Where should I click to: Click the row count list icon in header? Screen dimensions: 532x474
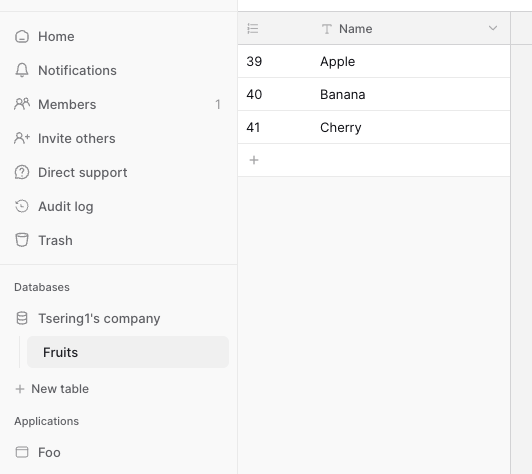coord(253,29)
